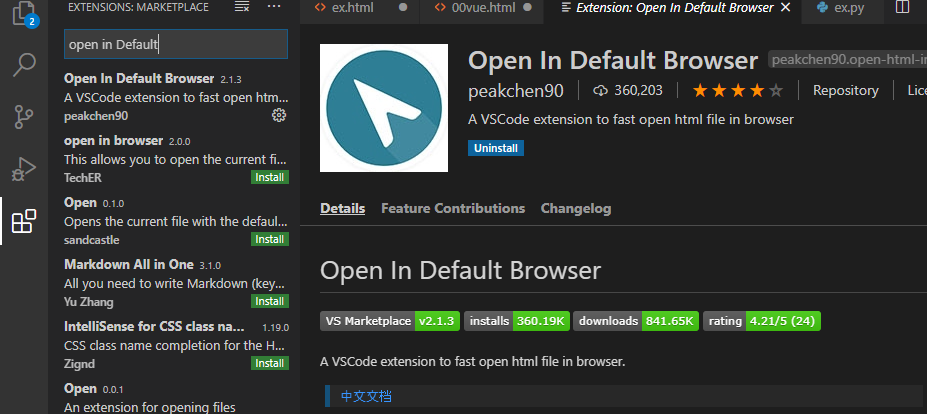
Task: Click the VS Marketplace v2.1.3 badge
Action: [390, 321]
